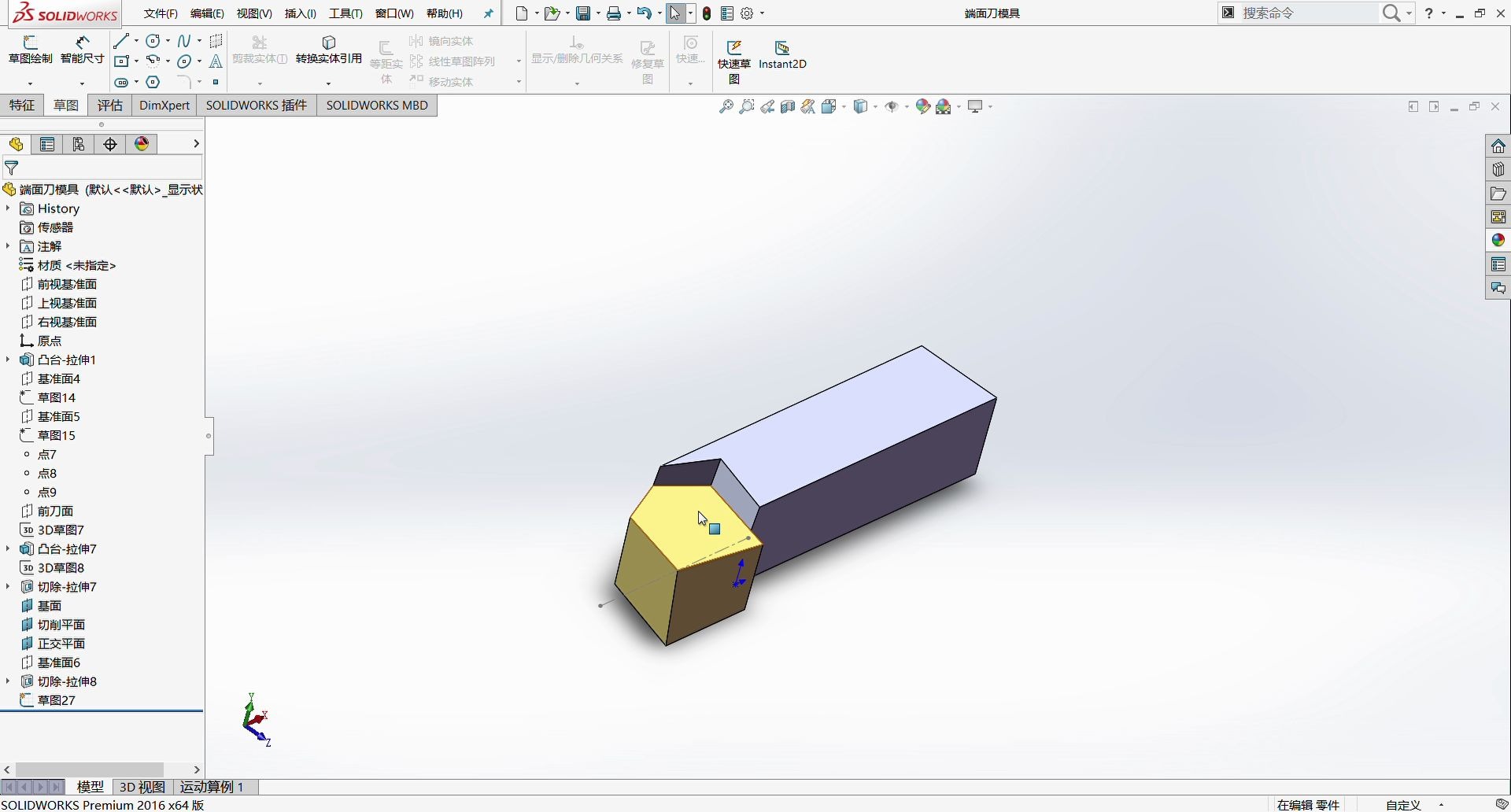Expand the manager pane tabs chevron
1511x812 pixels.
coord(196,144)
